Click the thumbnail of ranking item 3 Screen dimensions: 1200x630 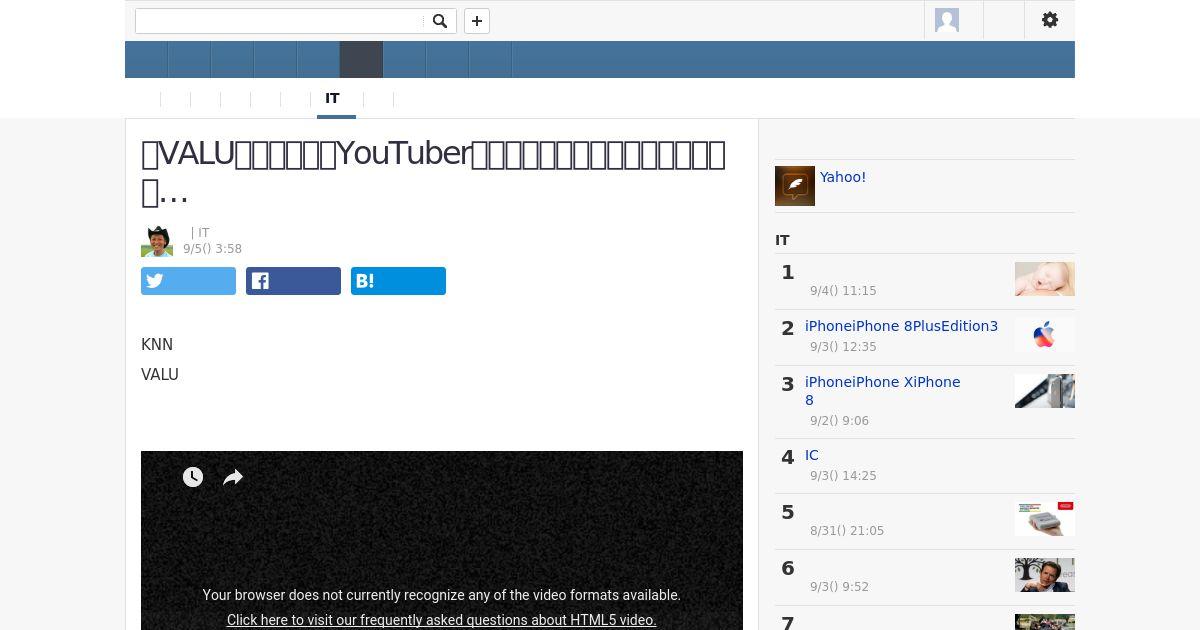click(x=1045, y=391)
